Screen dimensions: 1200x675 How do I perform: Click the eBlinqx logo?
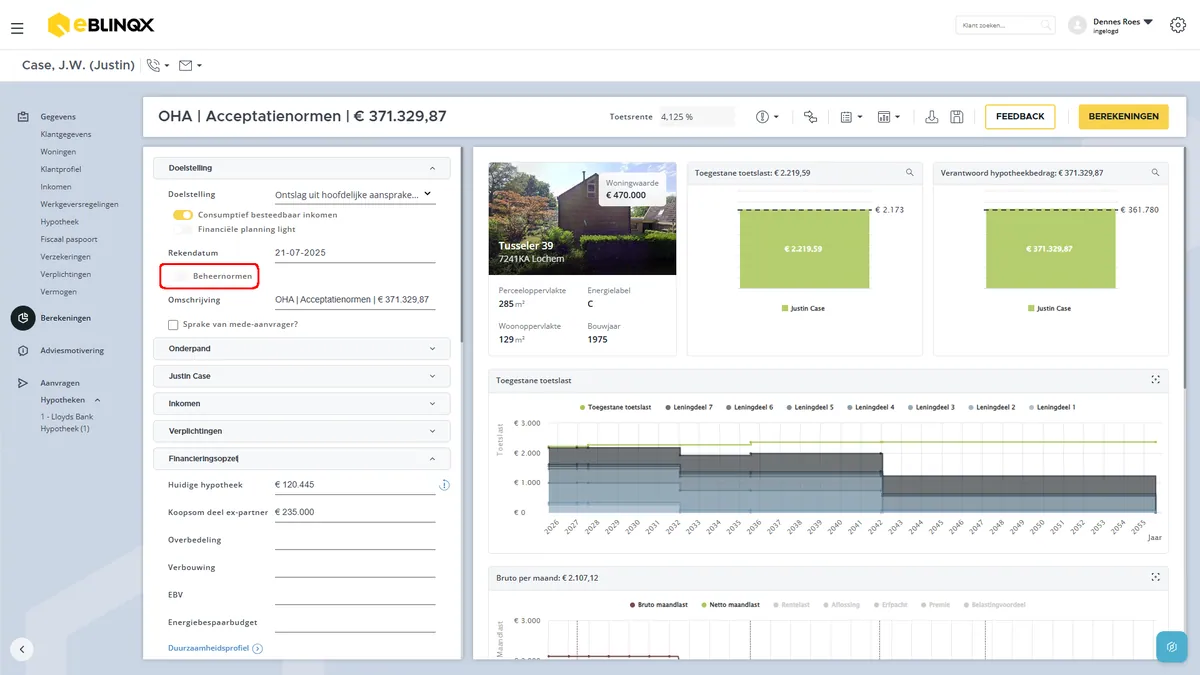point(101,25)
